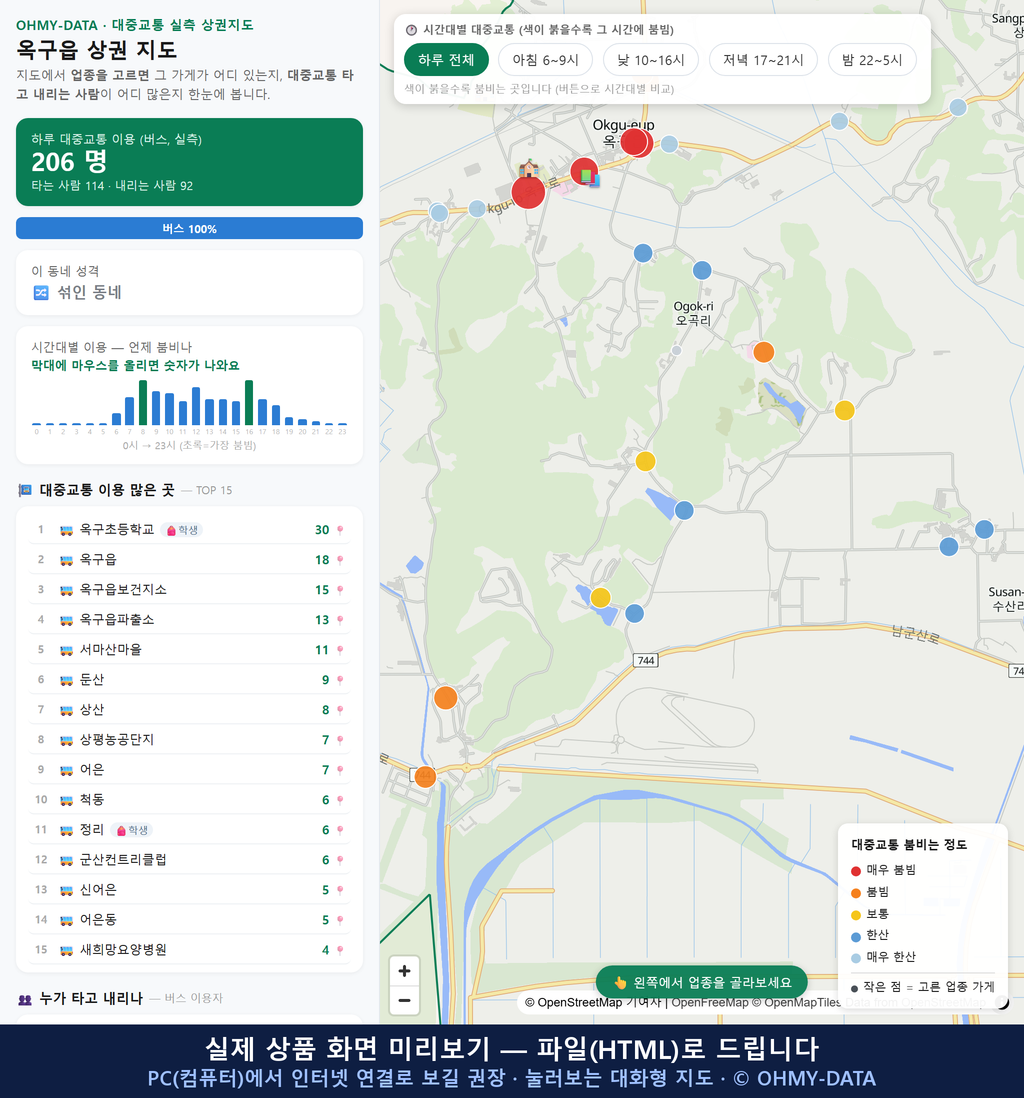Click the bus icon next to 신어은

point(67,891)
